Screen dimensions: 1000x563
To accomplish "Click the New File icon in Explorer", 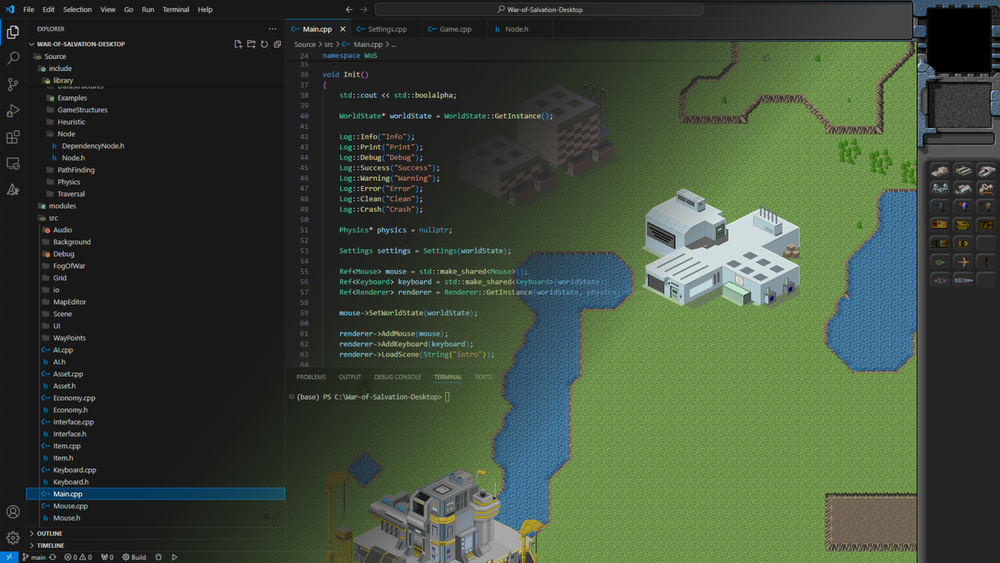I will pos(238,44).
